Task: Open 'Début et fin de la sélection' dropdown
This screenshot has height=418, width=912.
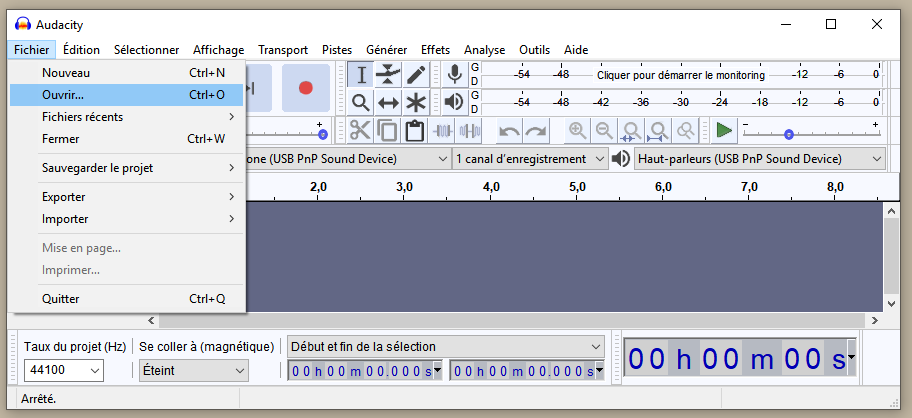Action: (446, 347)
